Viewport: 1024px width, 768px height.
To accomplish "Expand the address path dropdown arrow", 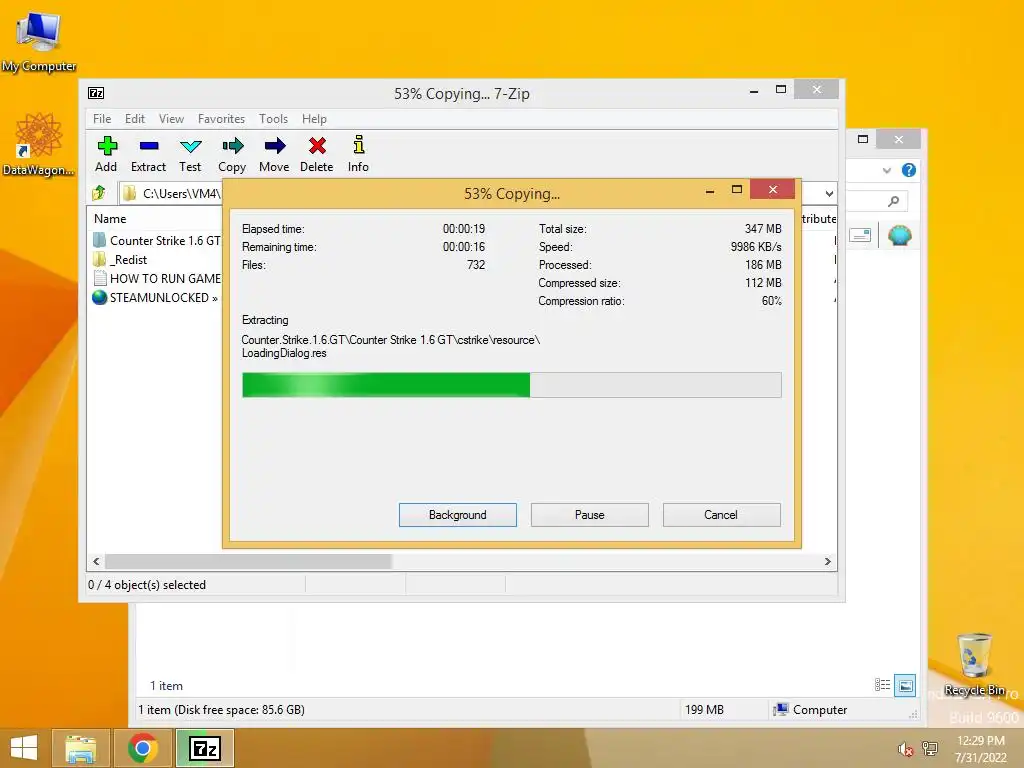I will click(829, 193).
